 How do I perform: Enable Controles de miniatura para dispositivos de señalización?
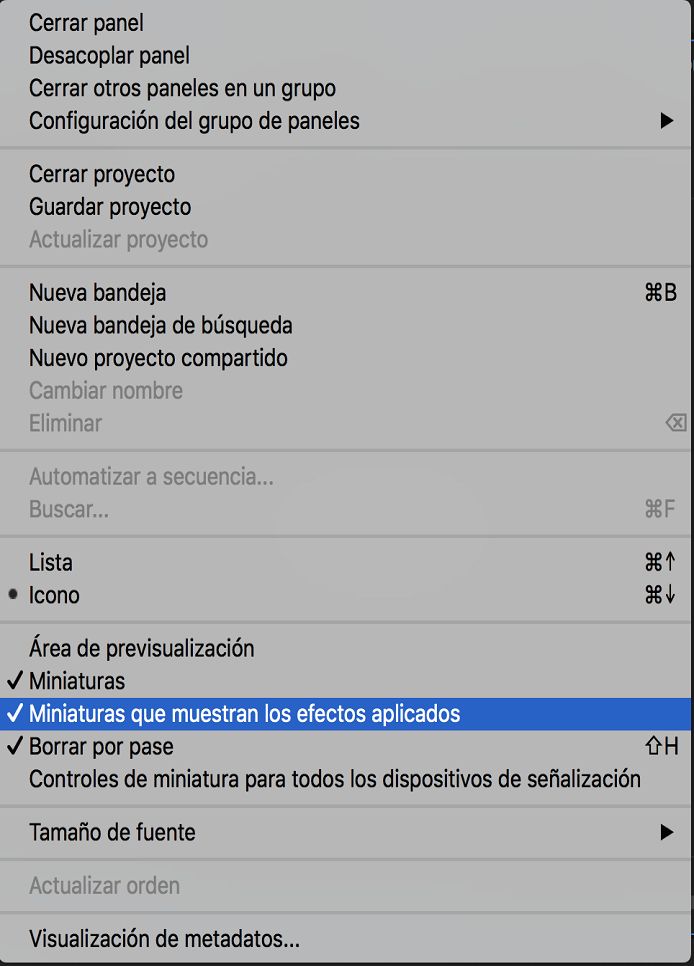[333, 779]
